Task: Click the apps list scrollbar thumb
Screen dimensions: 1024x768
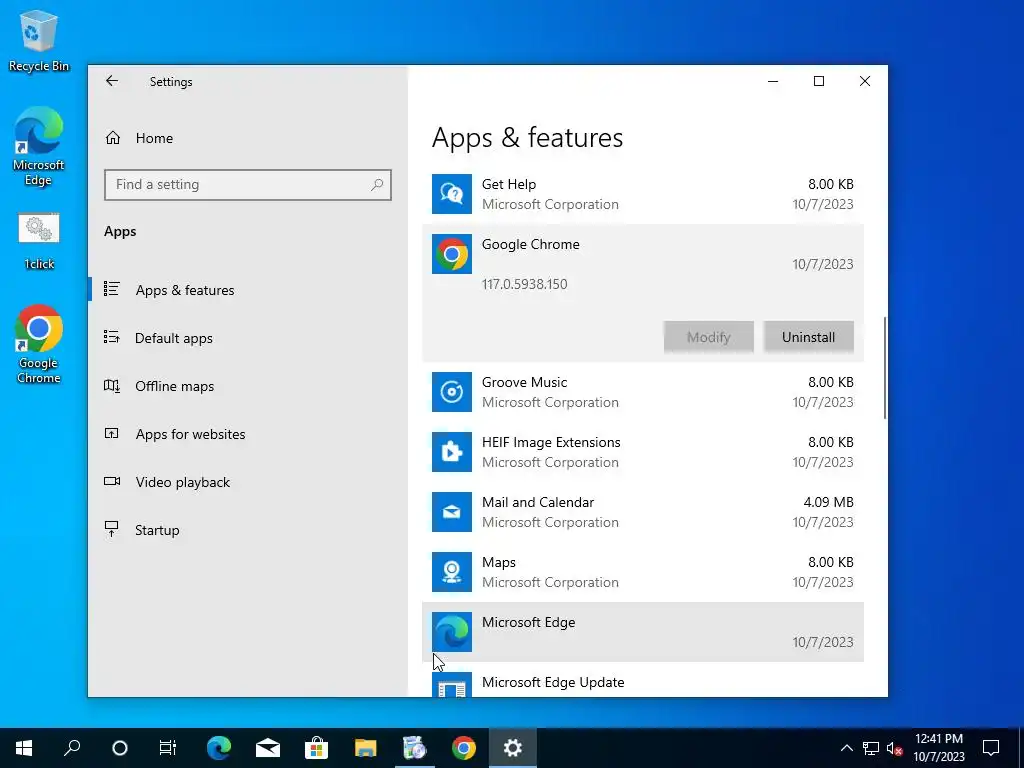Action: coord(885,368)
